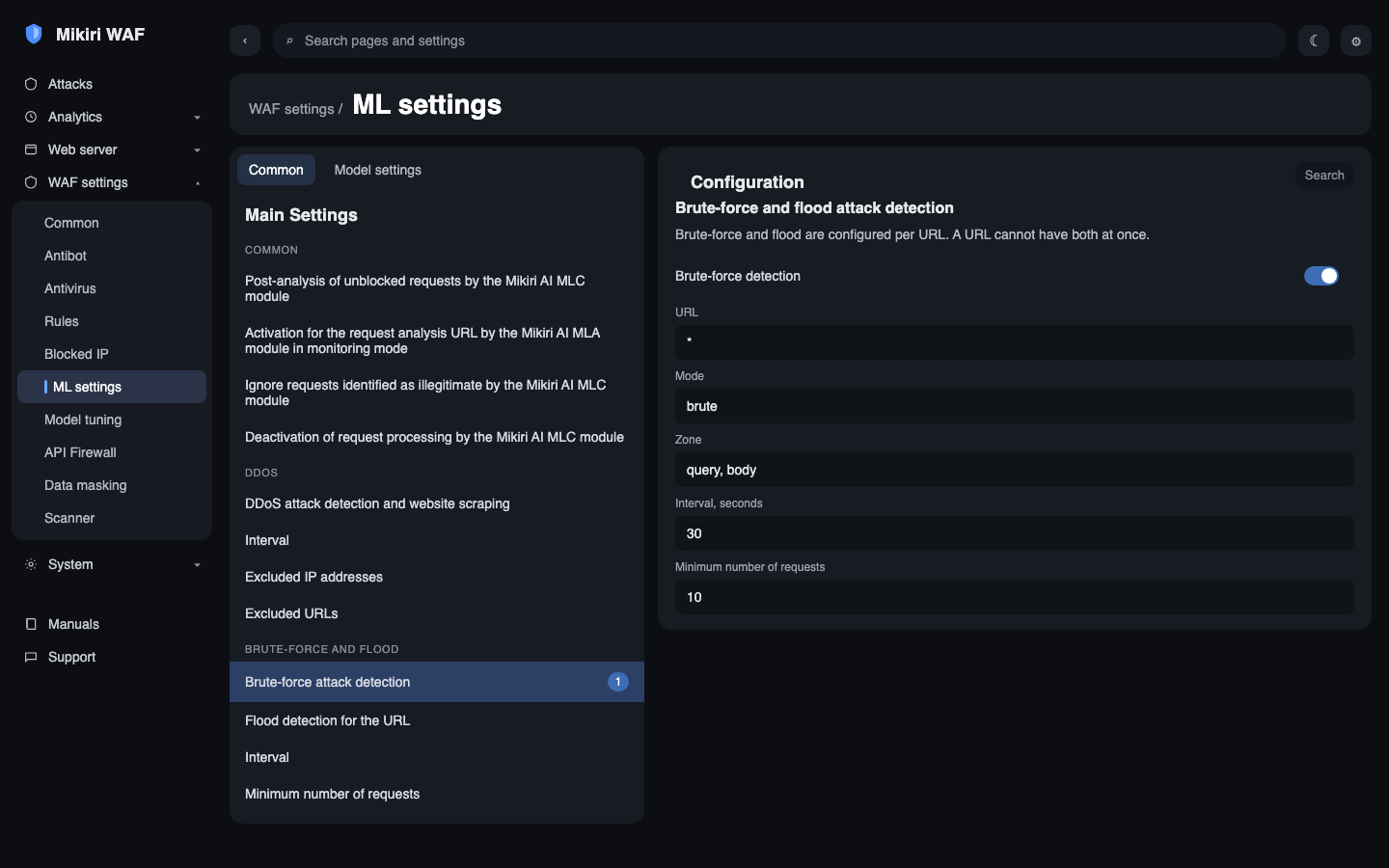Screen dimensions: 1389x868
Task: Click the System gear icon in sidebar
Action: point(31,564)
